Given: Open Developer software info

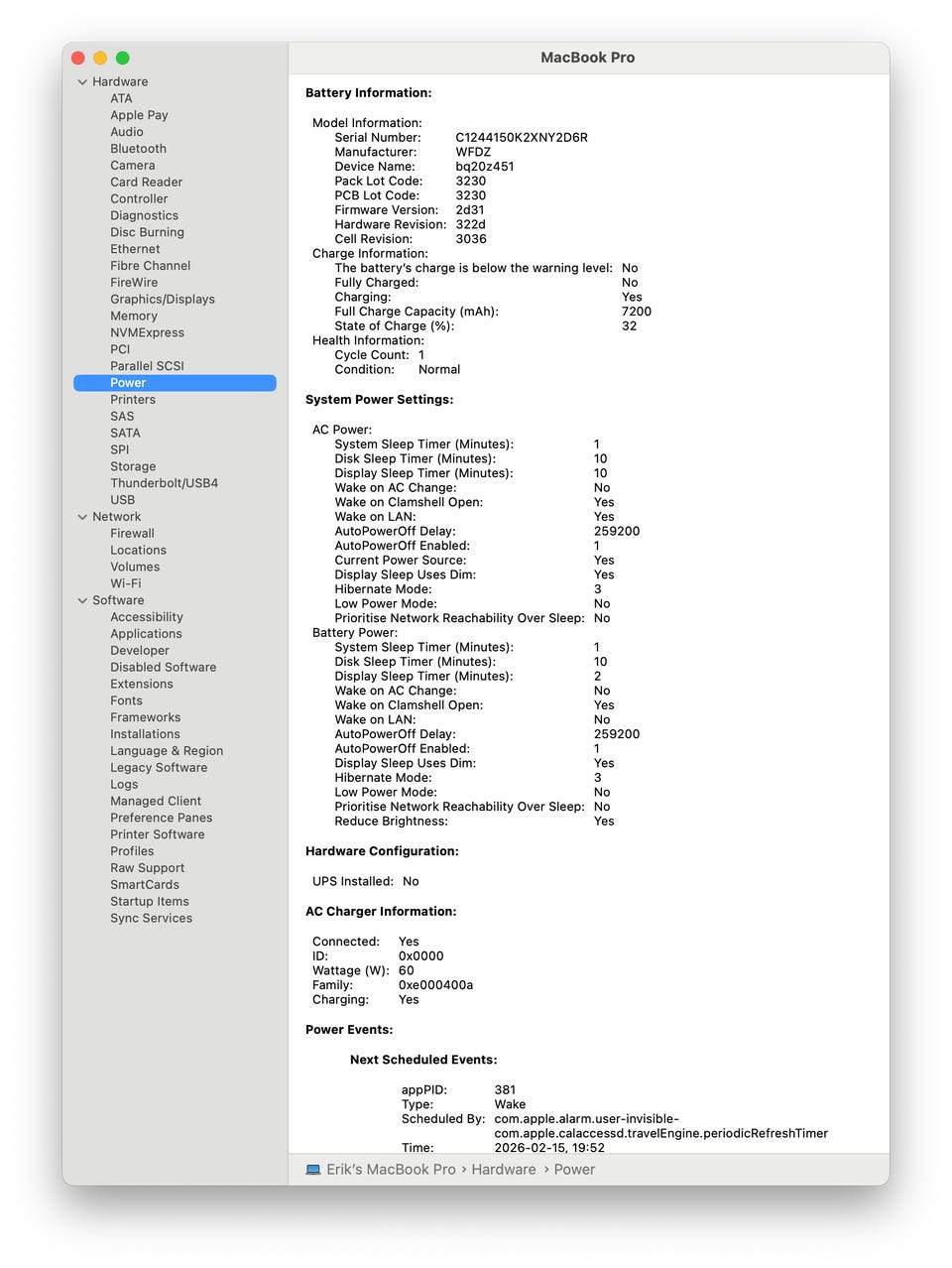Looking at the screenshot, I should [x=140, y=651].
